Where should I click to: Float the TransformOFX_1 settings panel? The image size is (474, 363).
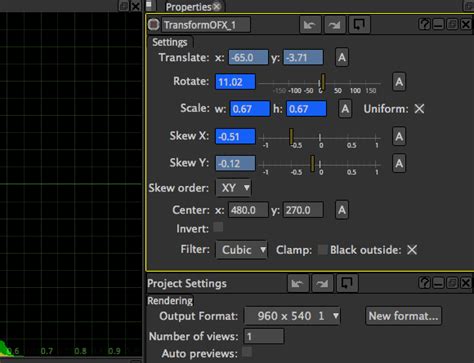[x=452, y=24]
